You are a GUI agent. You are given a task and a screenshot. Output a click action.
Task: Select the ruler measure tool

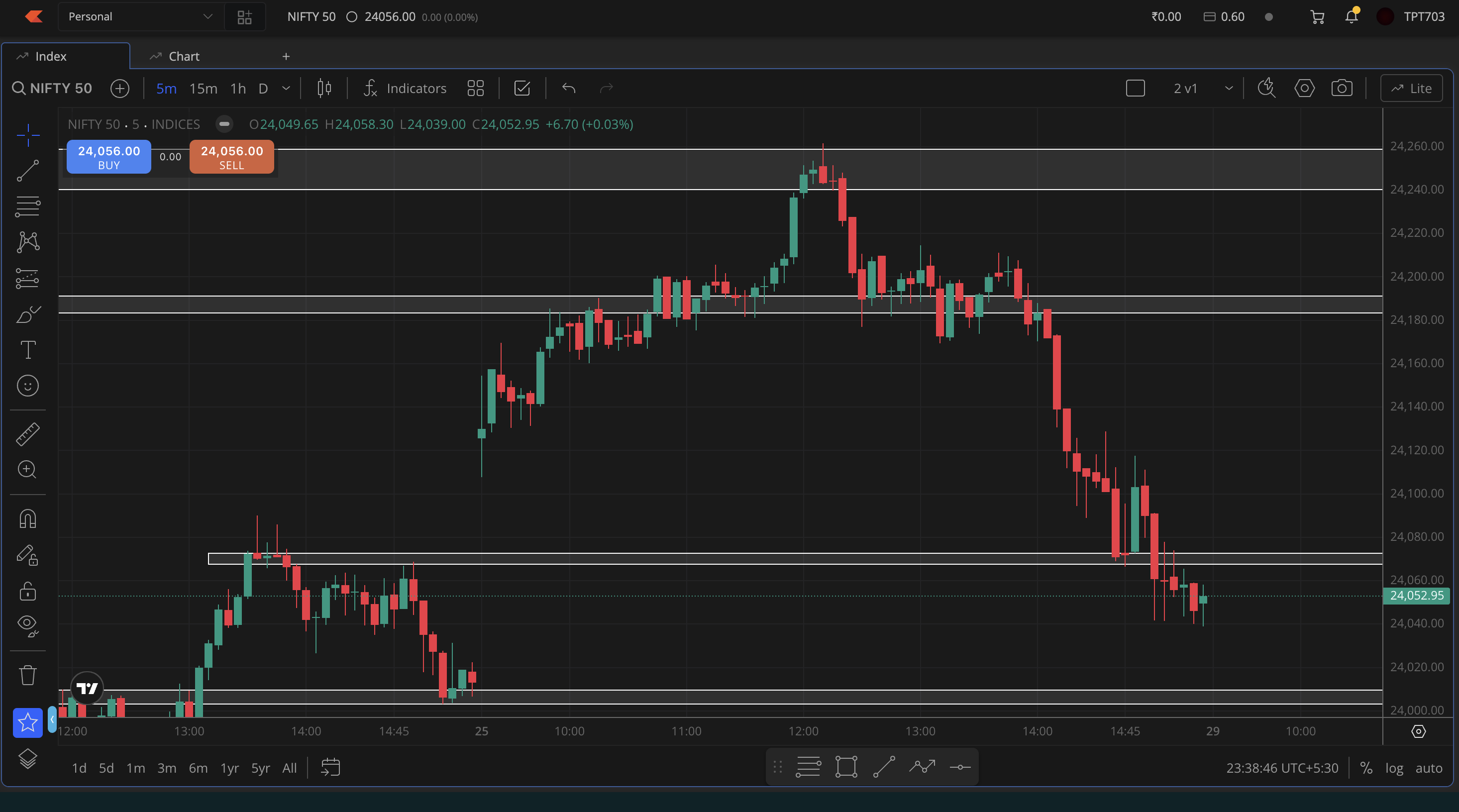coord(28,434)
